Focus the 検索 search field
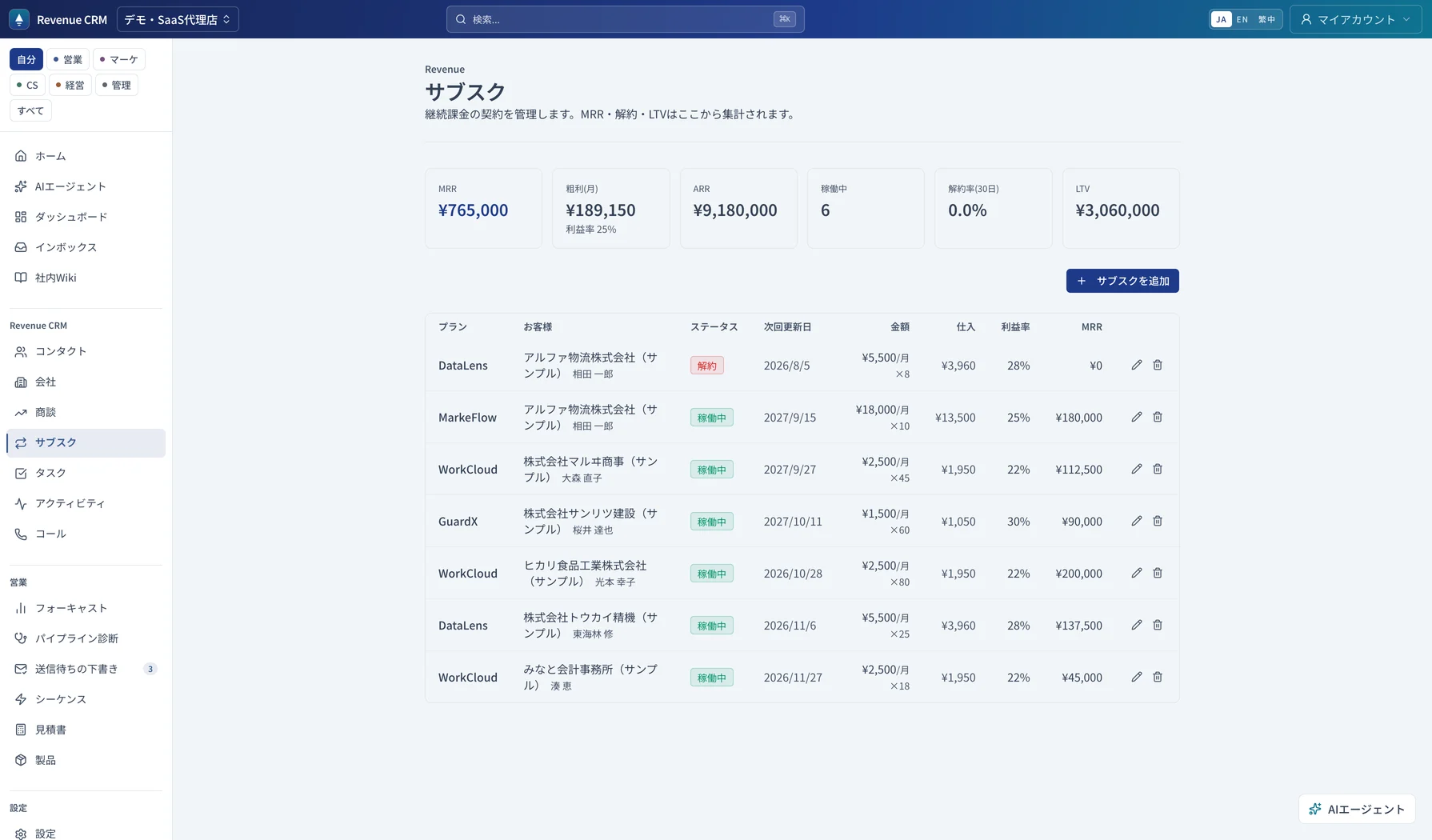The height and width of the screenshot is (840, 1432). 625,19
